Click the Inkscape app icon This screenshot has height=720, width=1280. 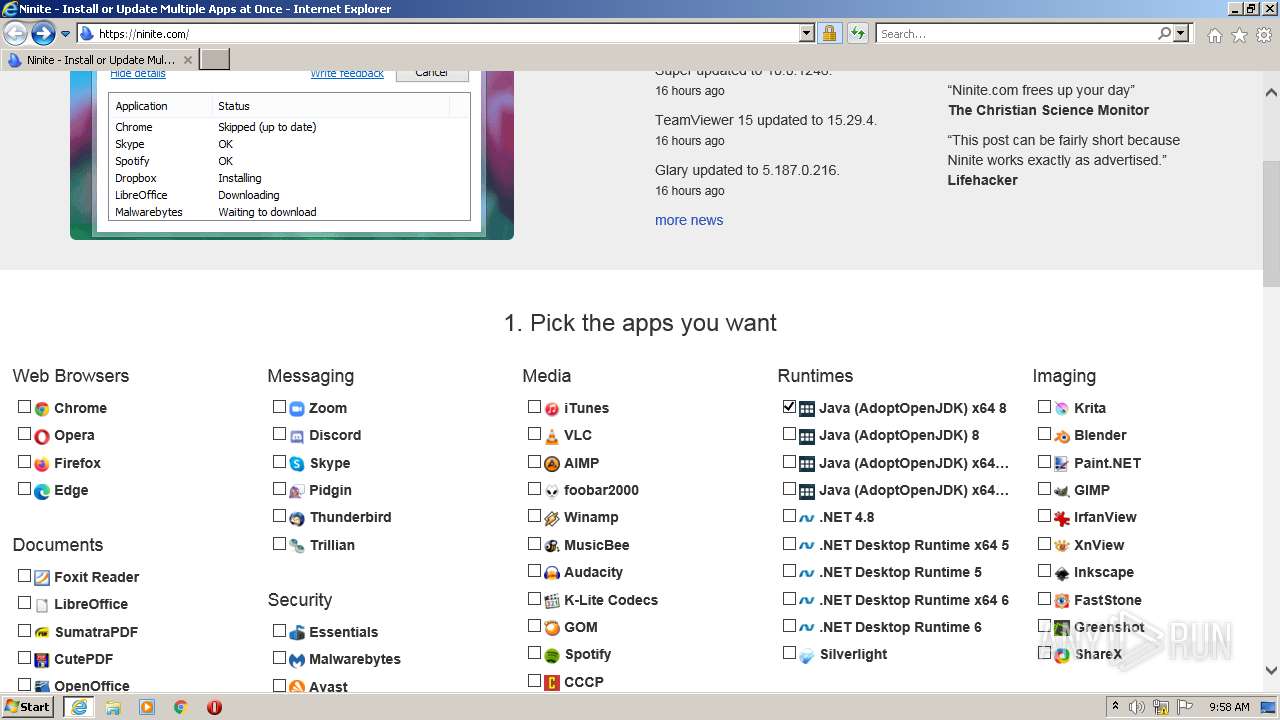coord(1062,573)
